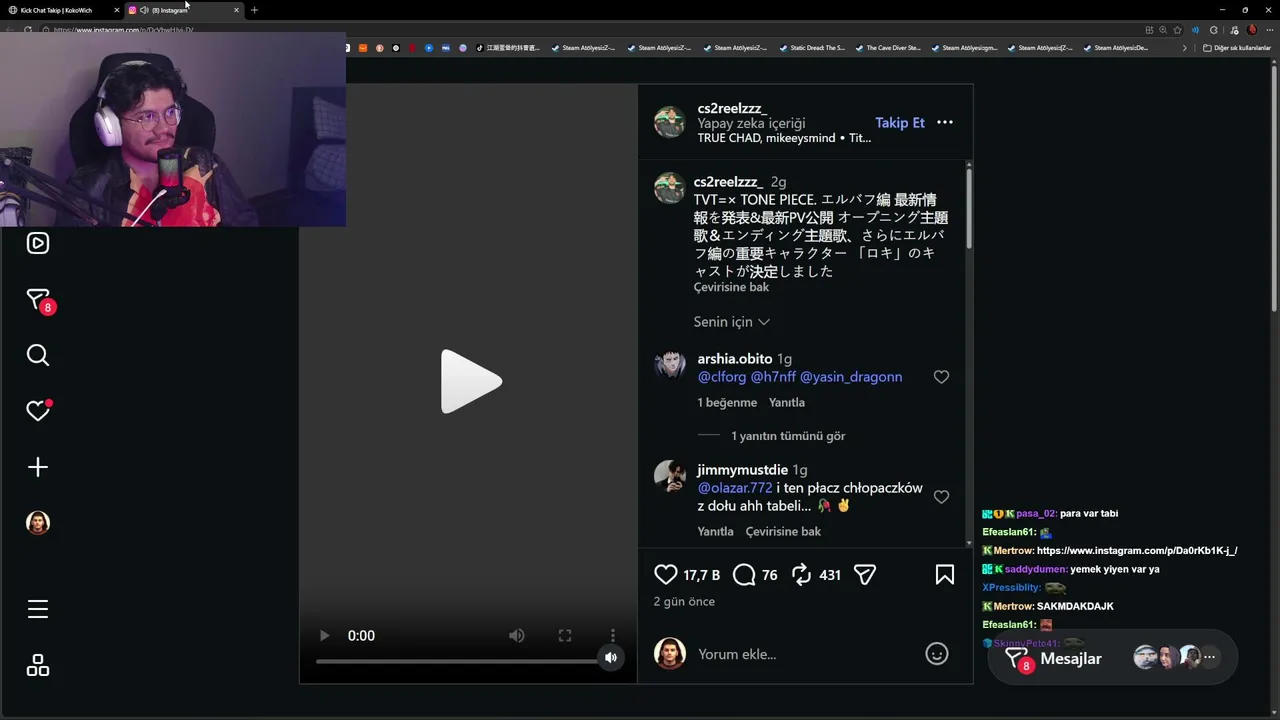Expand 1 yanıtın tümünü gör replies
The image size is (1280, 720).
tap(788, 436)
